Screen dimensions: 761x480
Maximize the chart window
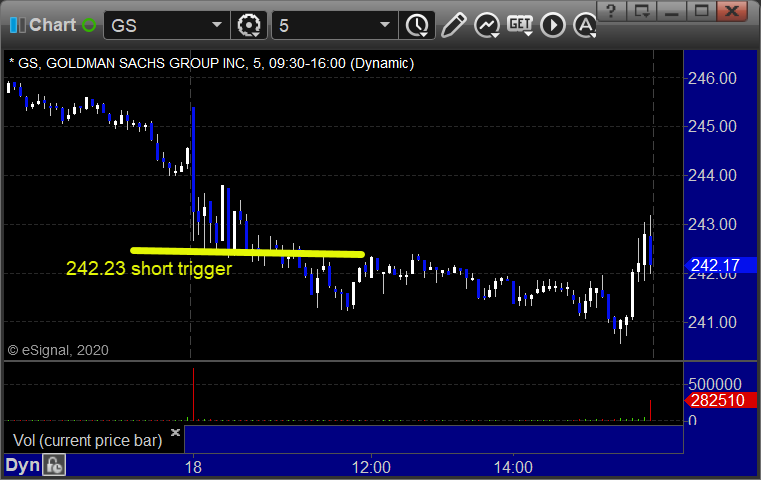[x=701, y=11]
